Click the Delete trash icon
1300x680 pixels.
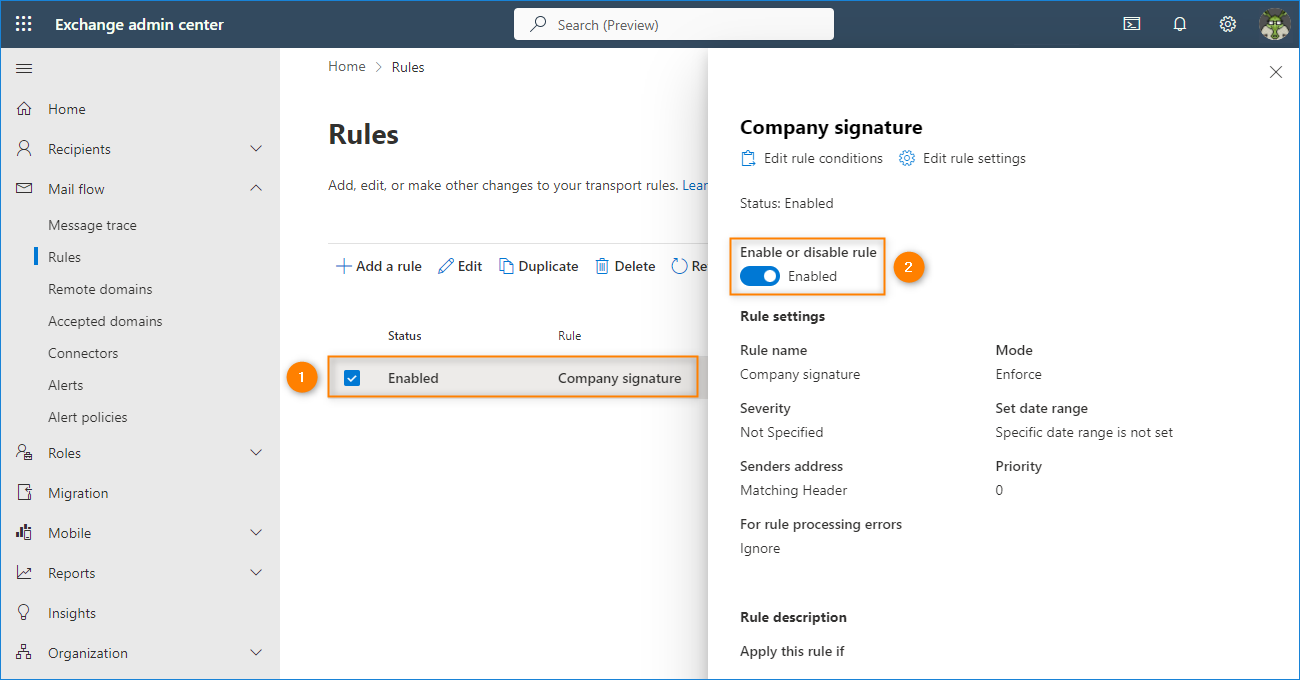602,266
